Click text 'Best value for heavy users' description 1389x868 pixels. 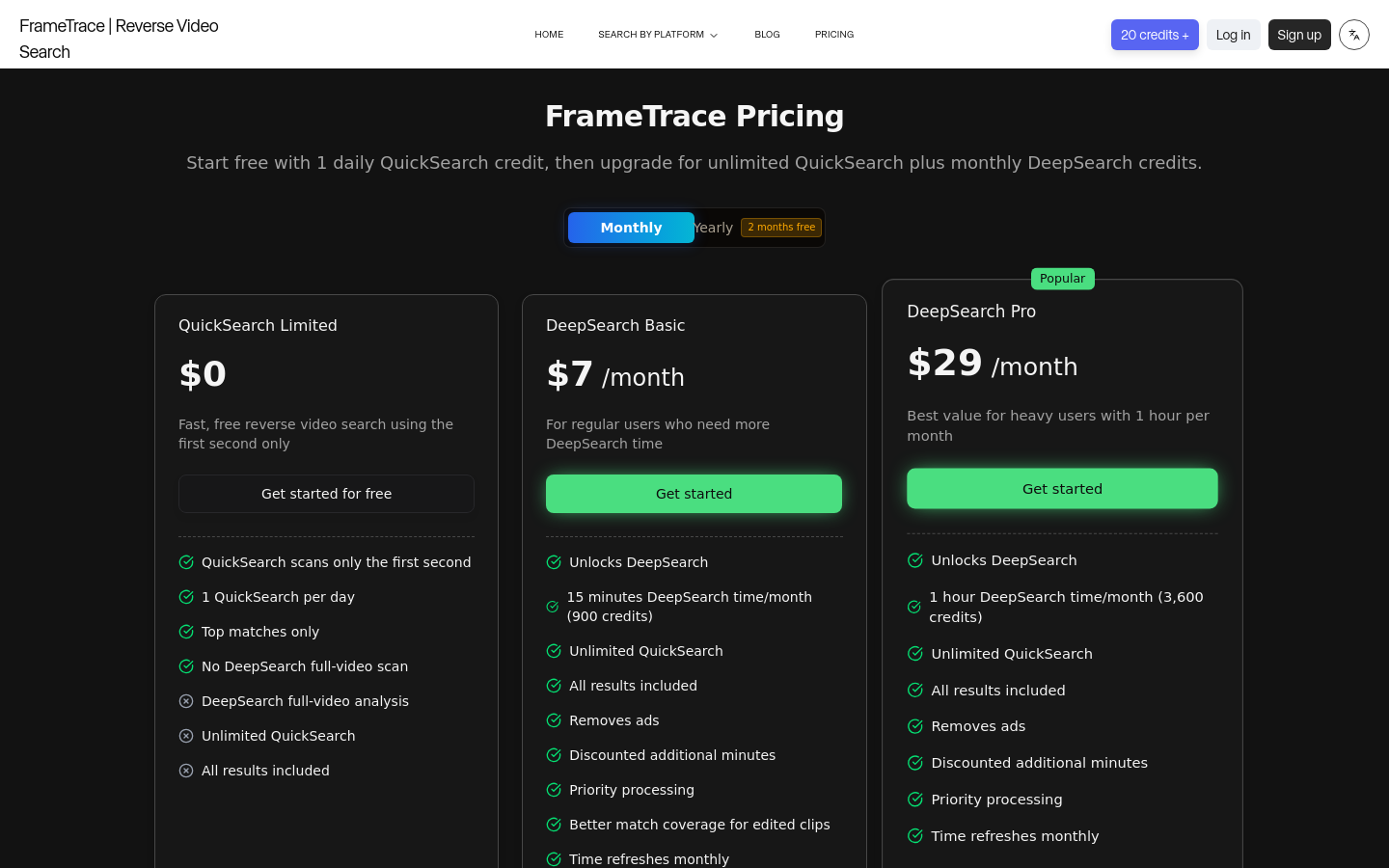click(1058, 425)
